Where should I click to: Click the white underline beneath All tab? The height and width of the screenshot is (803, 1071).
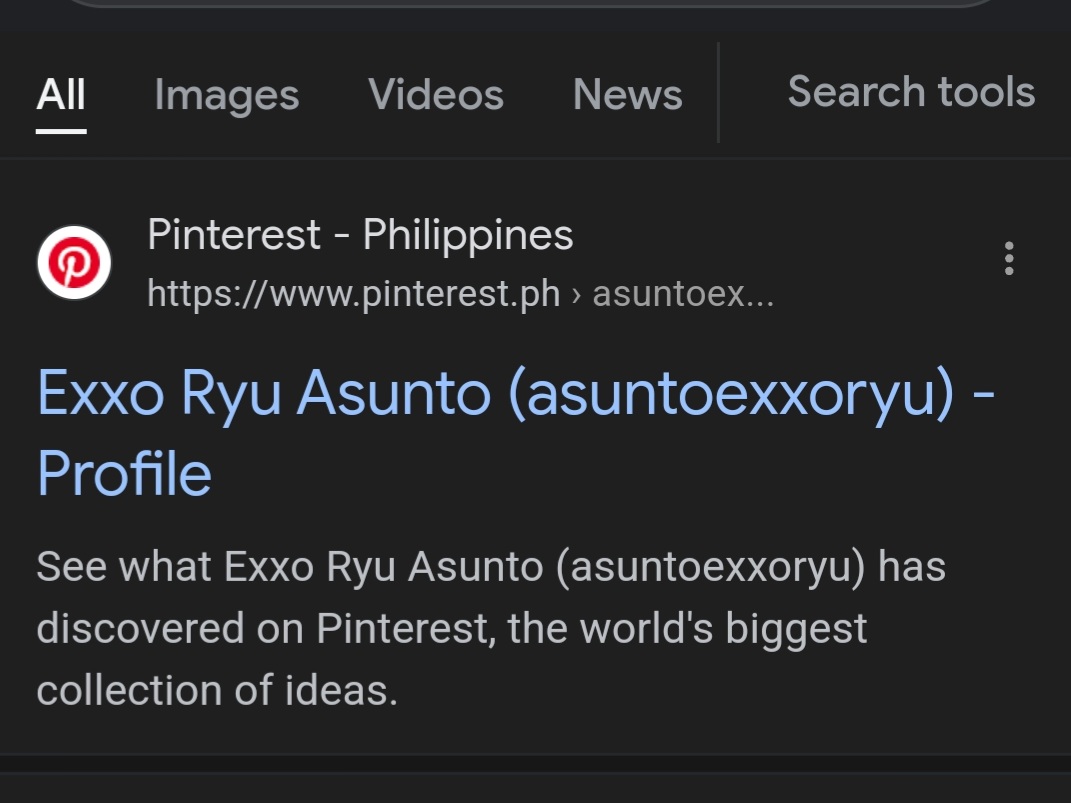pos(61,131)
